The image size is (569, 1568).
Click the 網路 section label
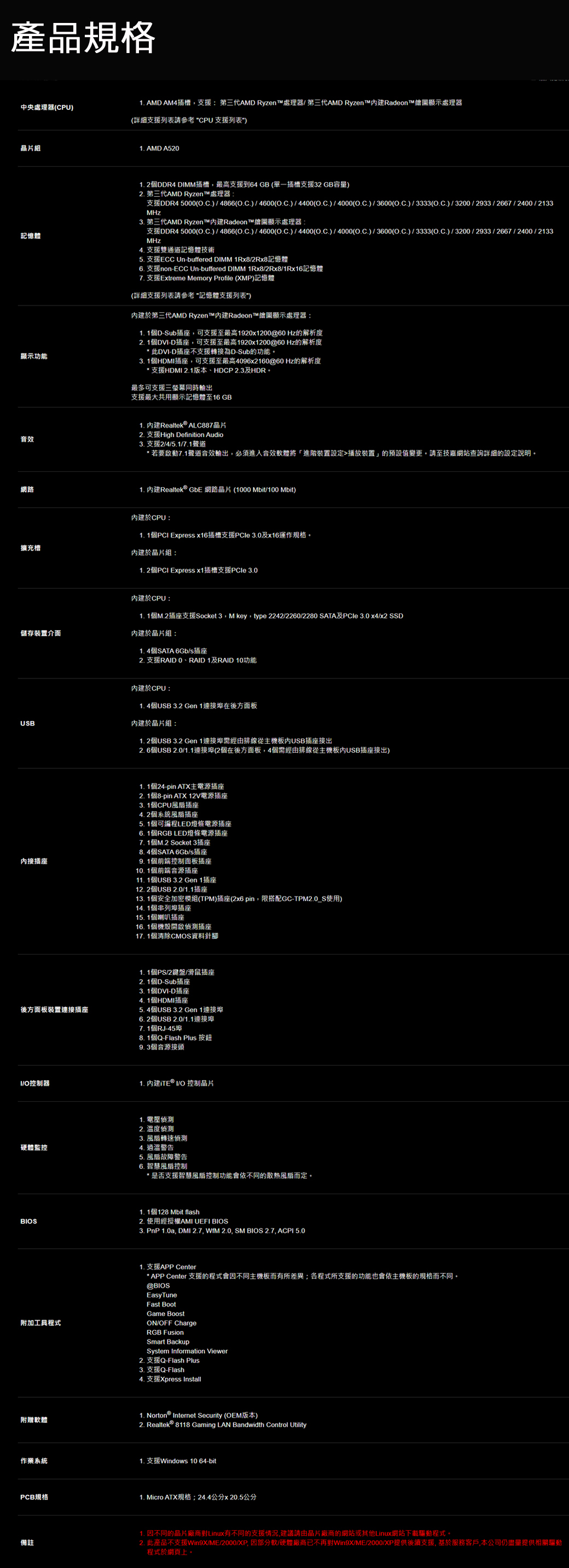27,490
